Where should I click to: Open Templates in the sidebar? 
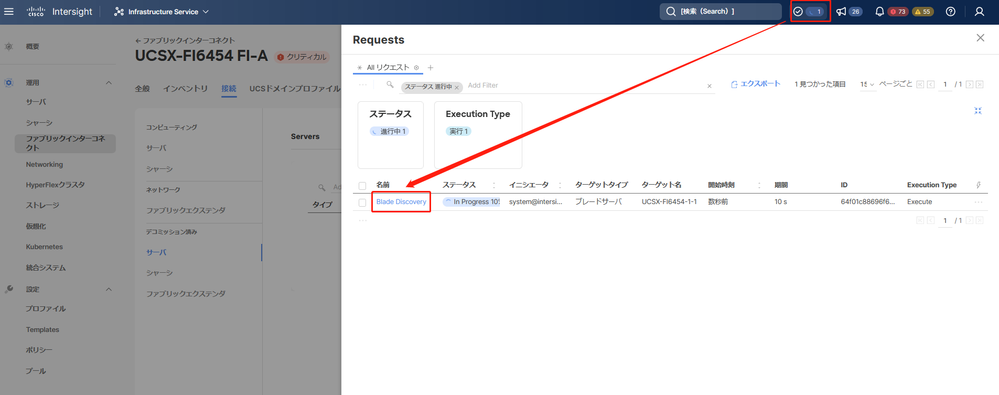coord(42,330)
